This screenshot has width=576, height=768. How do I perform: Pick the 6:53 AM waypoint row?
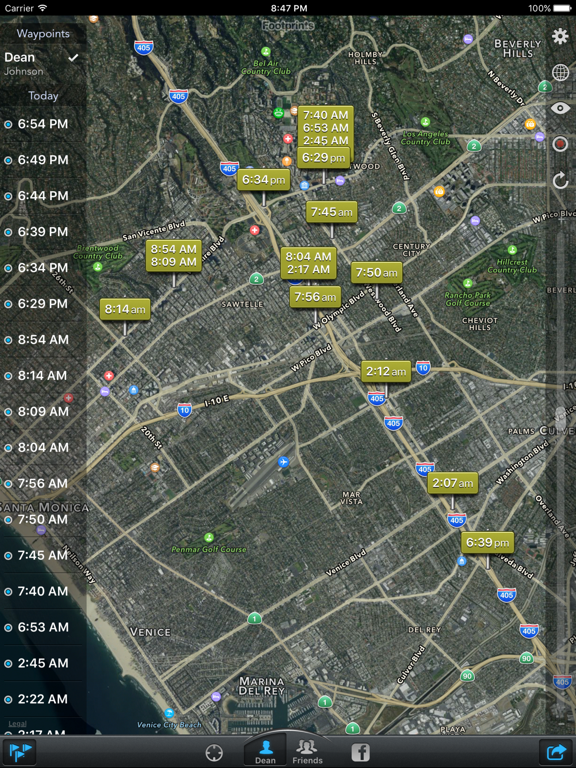coord(43,627)
